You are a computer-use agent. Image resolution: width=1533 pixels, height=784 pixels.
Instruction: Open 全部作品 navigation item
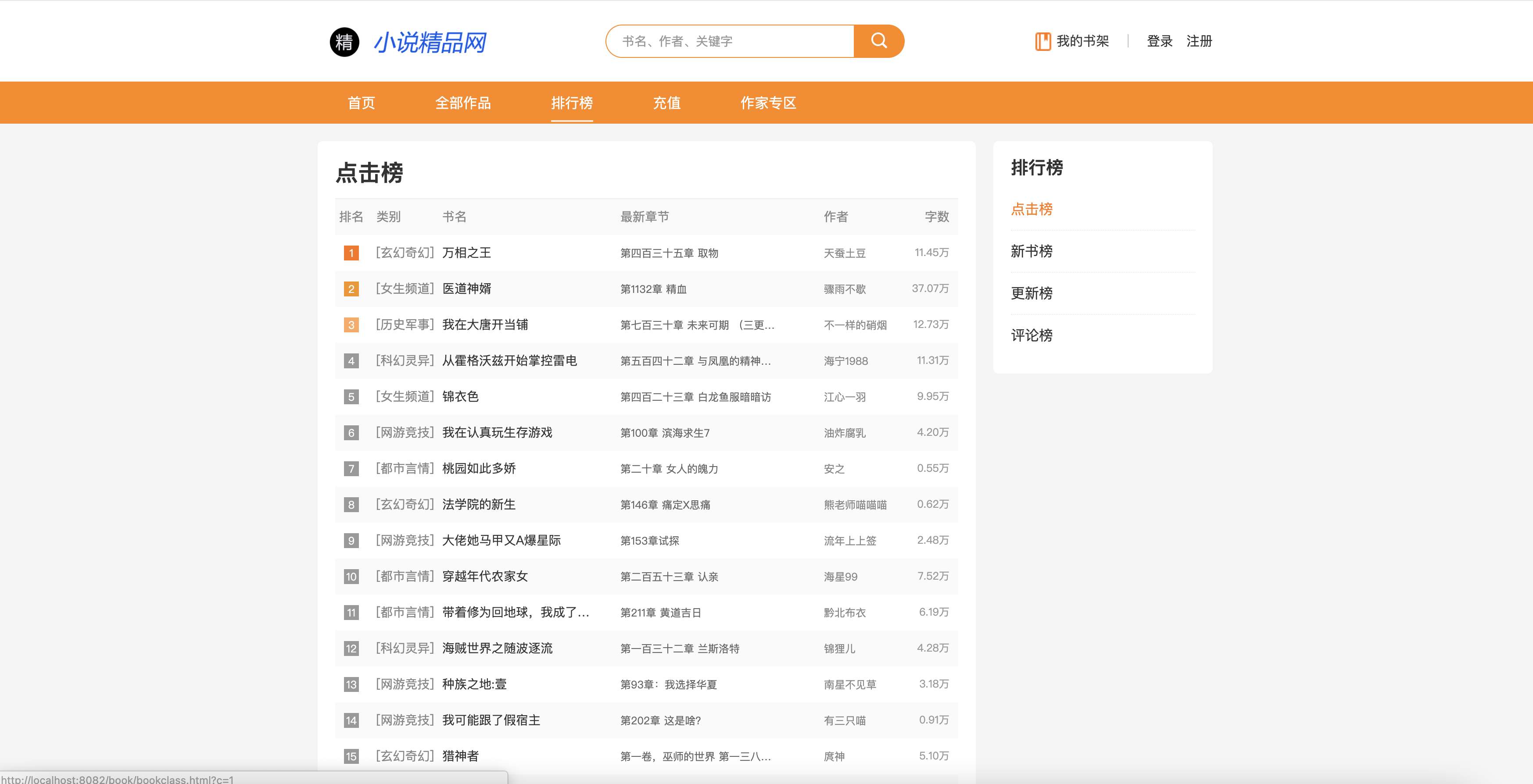point(462,103)
